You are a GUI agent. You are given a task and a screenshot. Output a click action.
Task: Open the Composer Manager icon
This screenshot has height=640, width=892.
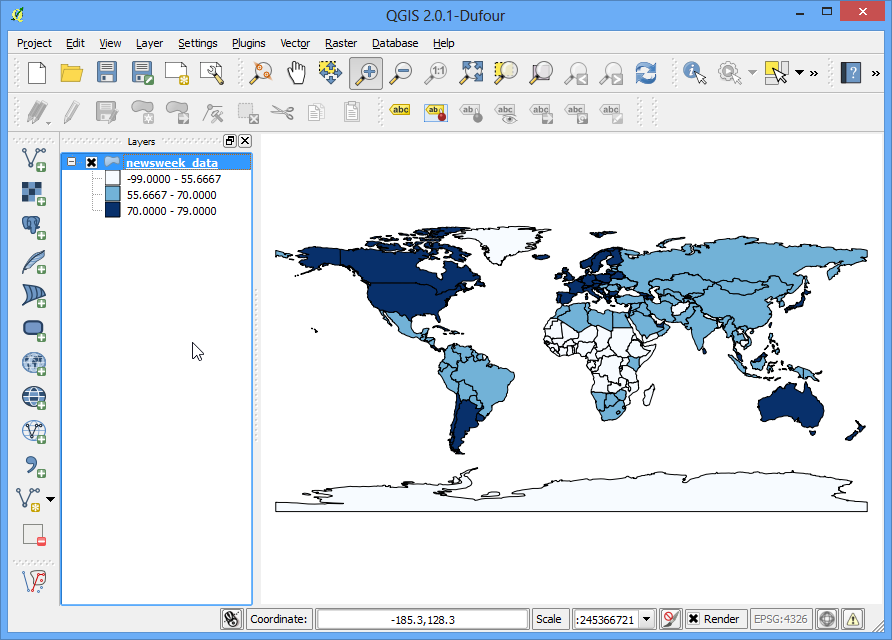pyautogui.click(x=212, y=73)
